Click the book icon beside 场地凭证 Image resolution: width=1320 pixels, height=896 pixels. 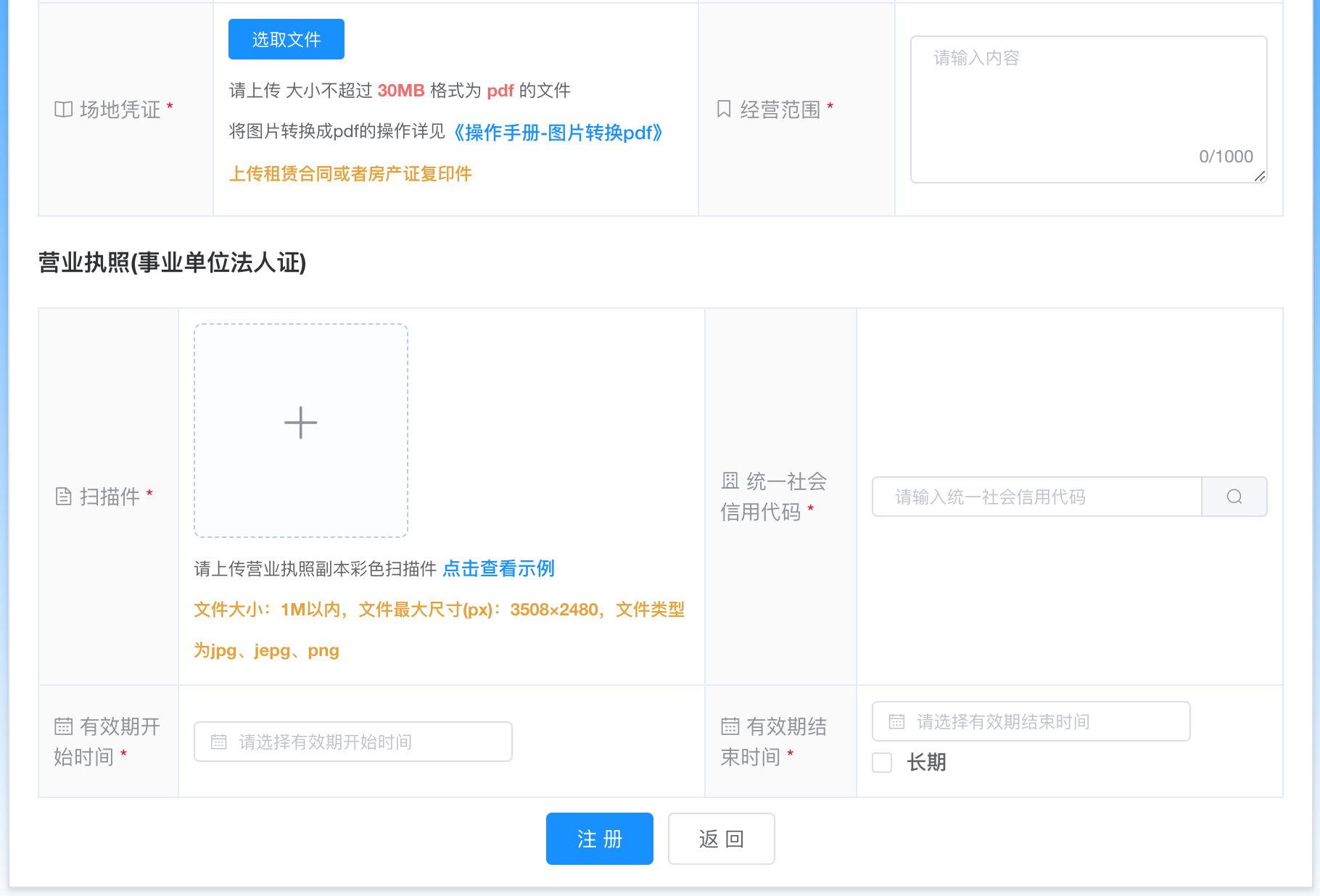pos(64,109)
